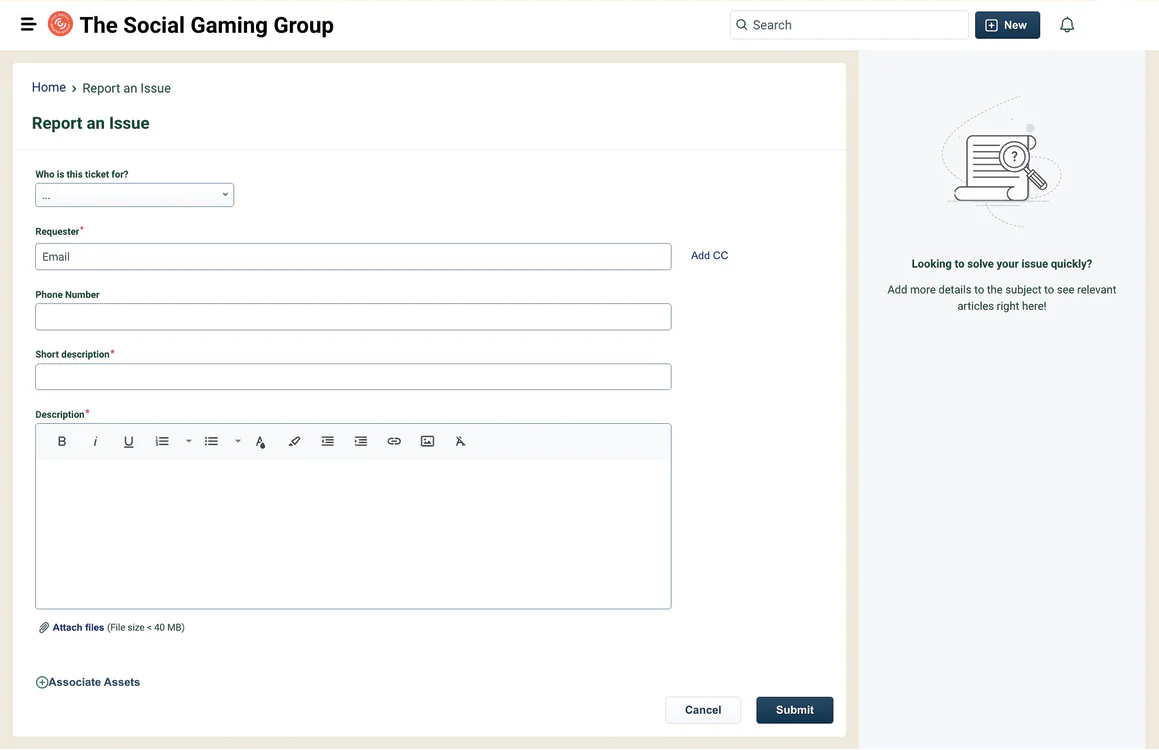Screen dimensions: 1159x750
Task: Toggle bold formatting in description editor
Action: click(x=62, y=441)
